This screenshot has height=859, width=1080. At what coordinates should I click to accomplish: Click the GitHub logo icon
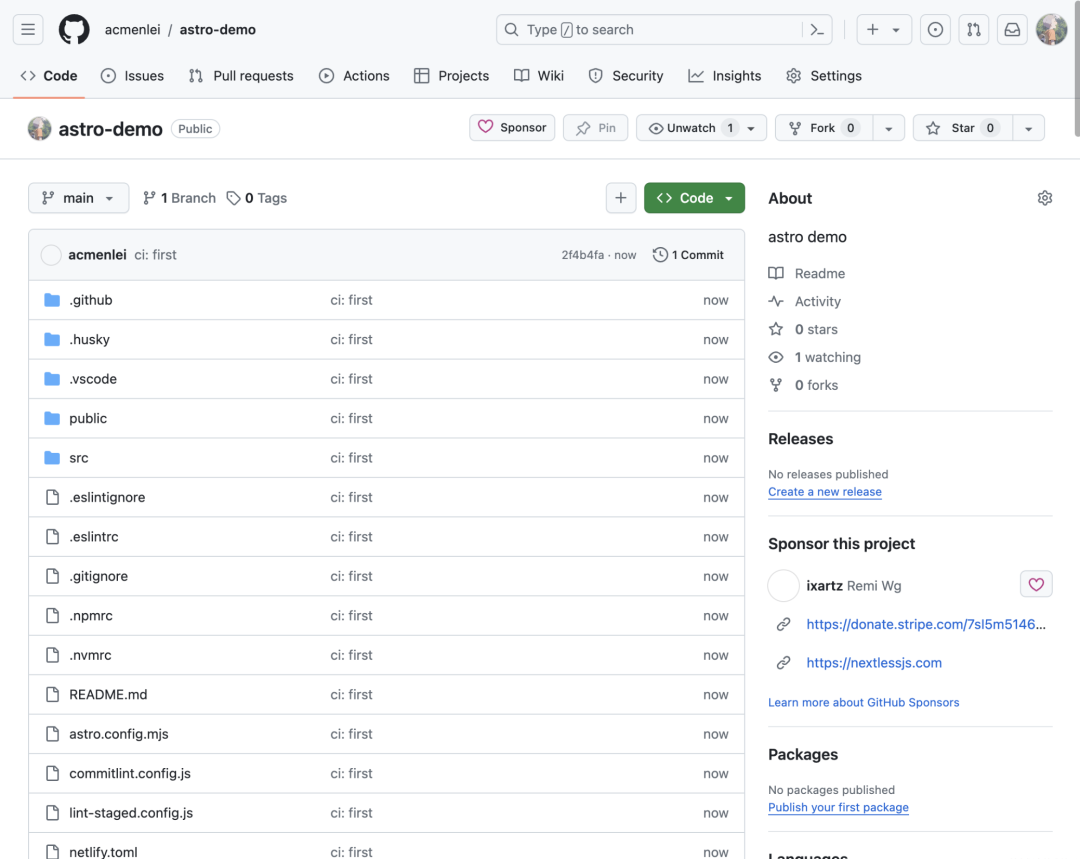point(74,30)
